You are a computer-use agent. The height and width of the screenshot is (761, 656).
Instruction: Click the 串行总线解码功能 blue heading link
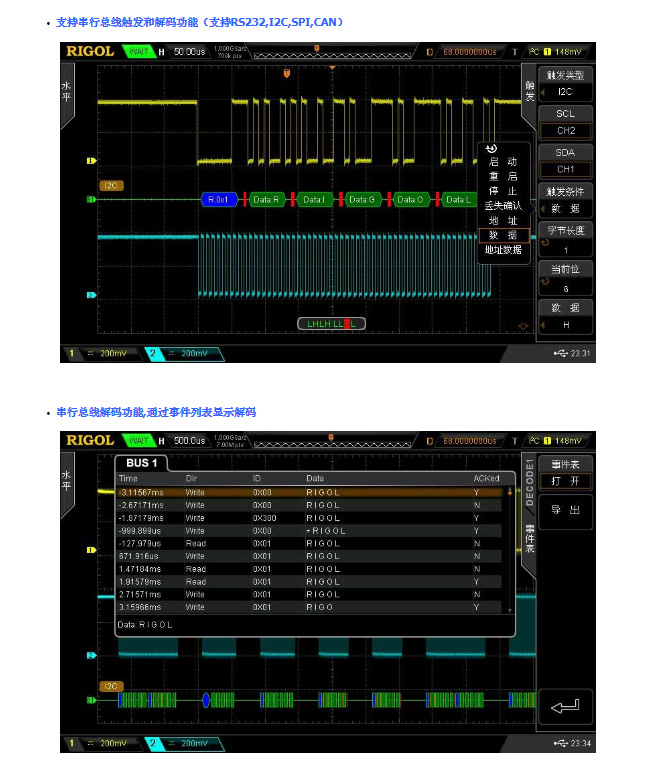[x=156, y=412]
